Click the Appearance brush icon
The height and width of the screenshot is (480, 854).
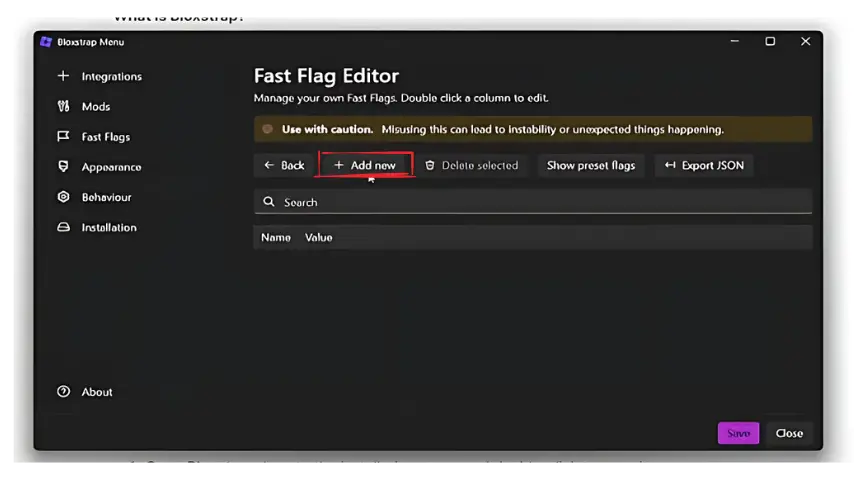pos(64,167)
